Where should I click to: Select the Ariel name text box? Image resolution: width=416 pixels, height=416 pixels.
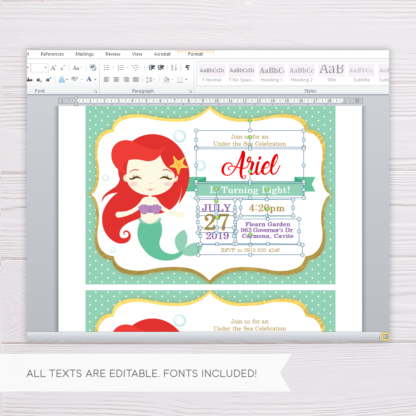(251, 165)
